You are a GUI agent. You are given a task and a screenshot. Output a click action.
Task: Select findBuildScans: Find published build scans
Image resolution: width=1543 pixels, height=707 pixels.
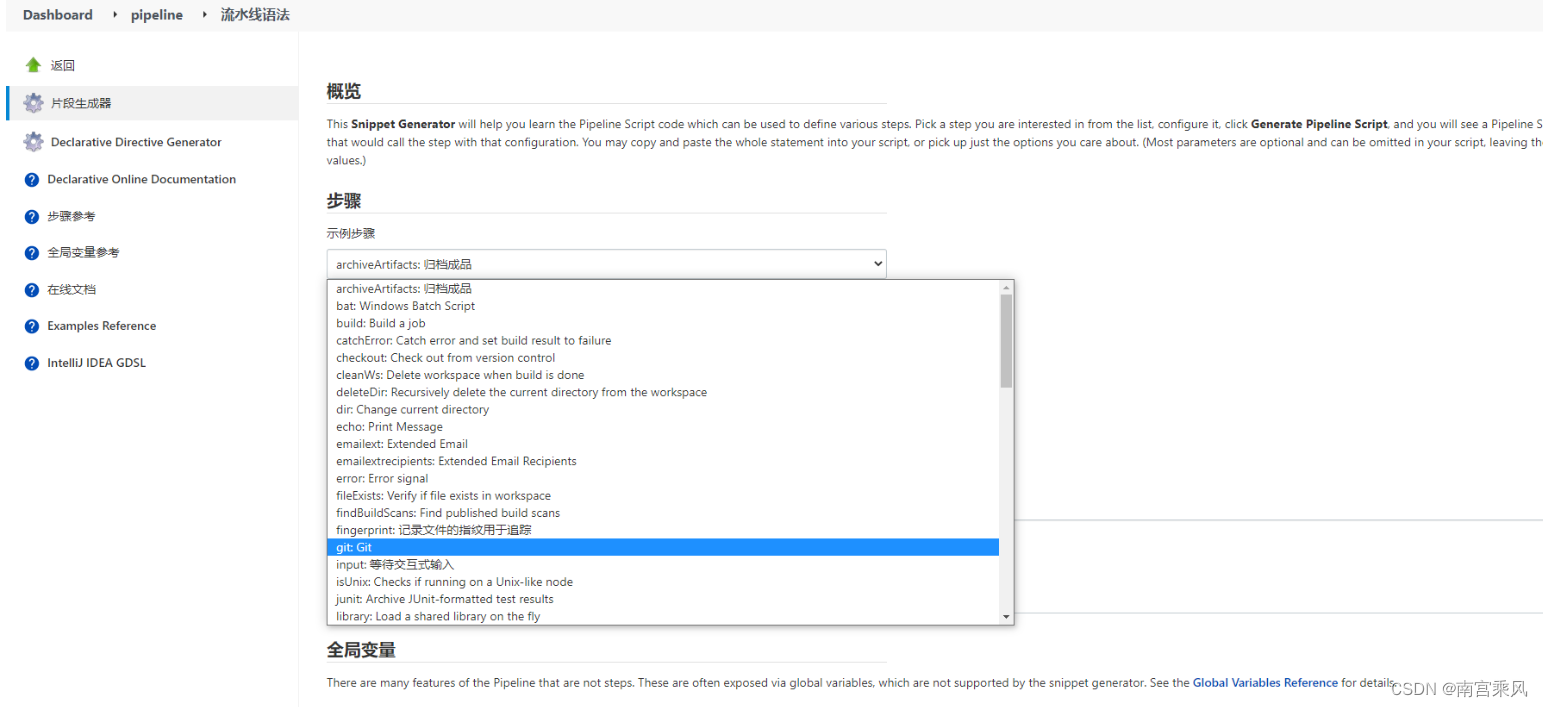coord(663,513)
